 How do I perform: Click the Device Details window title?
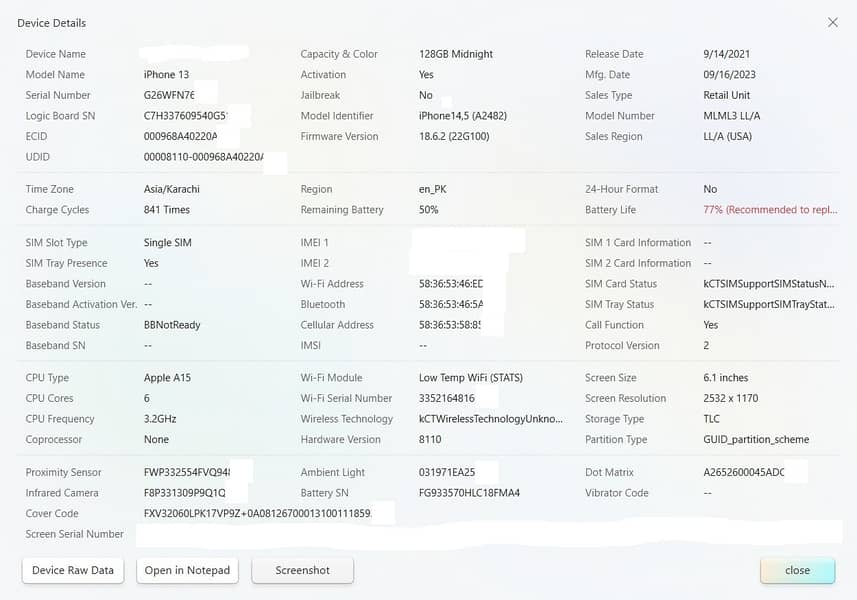click(51, 23)
